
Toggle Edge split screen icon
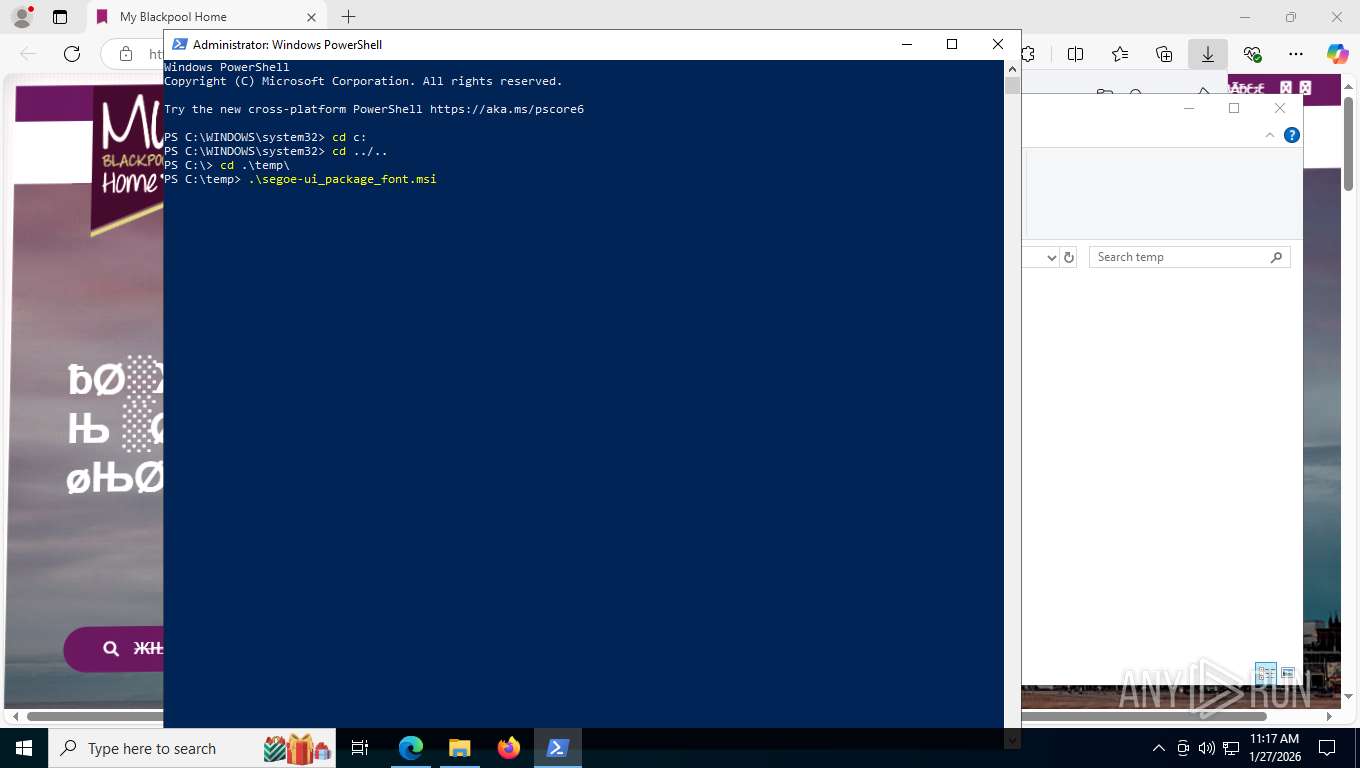click(x=1075, y=54)
